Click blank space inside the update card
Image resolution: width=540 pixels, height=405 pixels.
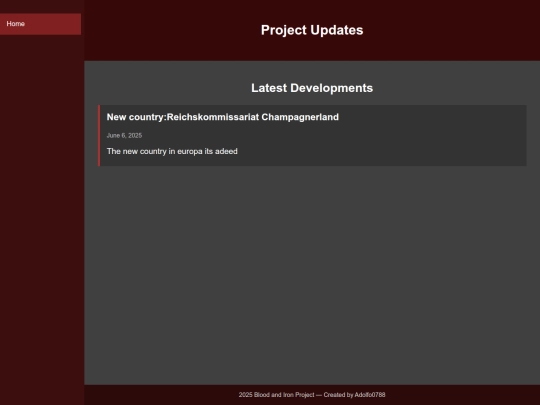[x=413, y=145]
